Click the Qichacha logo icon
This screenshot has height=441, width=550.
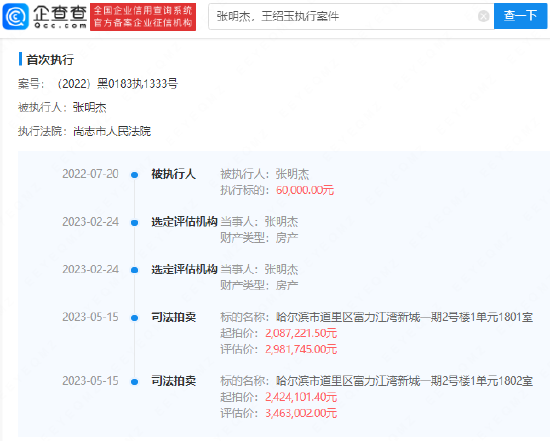click(15, 16)
